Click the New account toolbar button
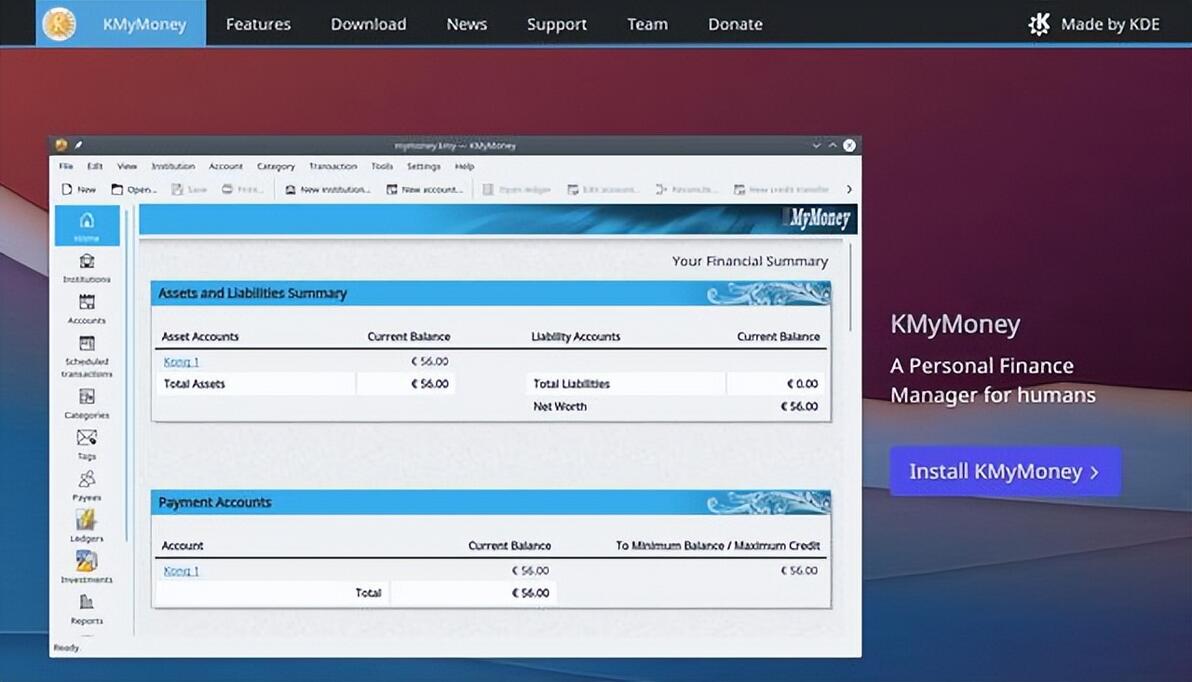 tap(424, 189)
